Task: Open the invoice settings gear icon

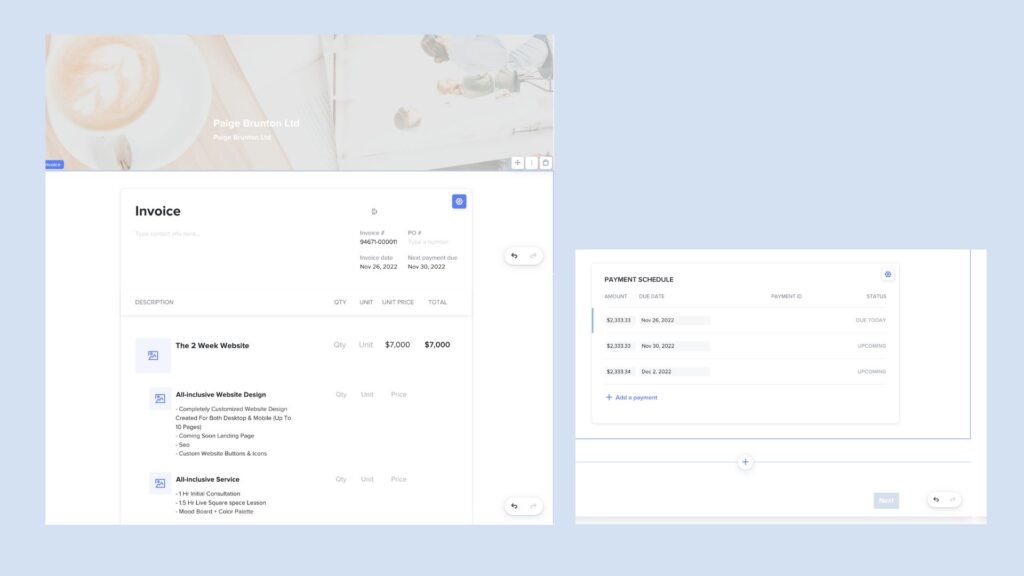Action: (x=459, y=201)
